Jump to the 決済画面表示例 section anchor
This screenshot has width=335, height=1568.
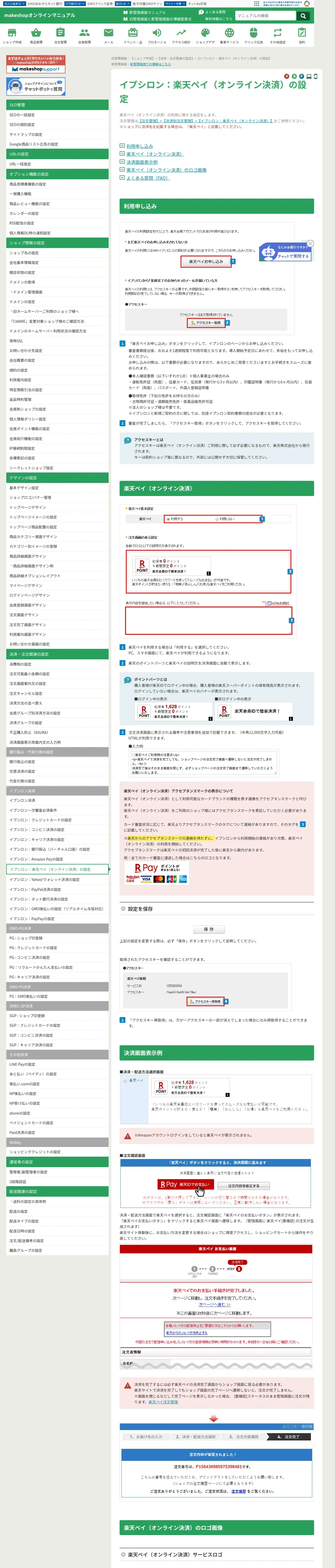click(x=142, y=162)
